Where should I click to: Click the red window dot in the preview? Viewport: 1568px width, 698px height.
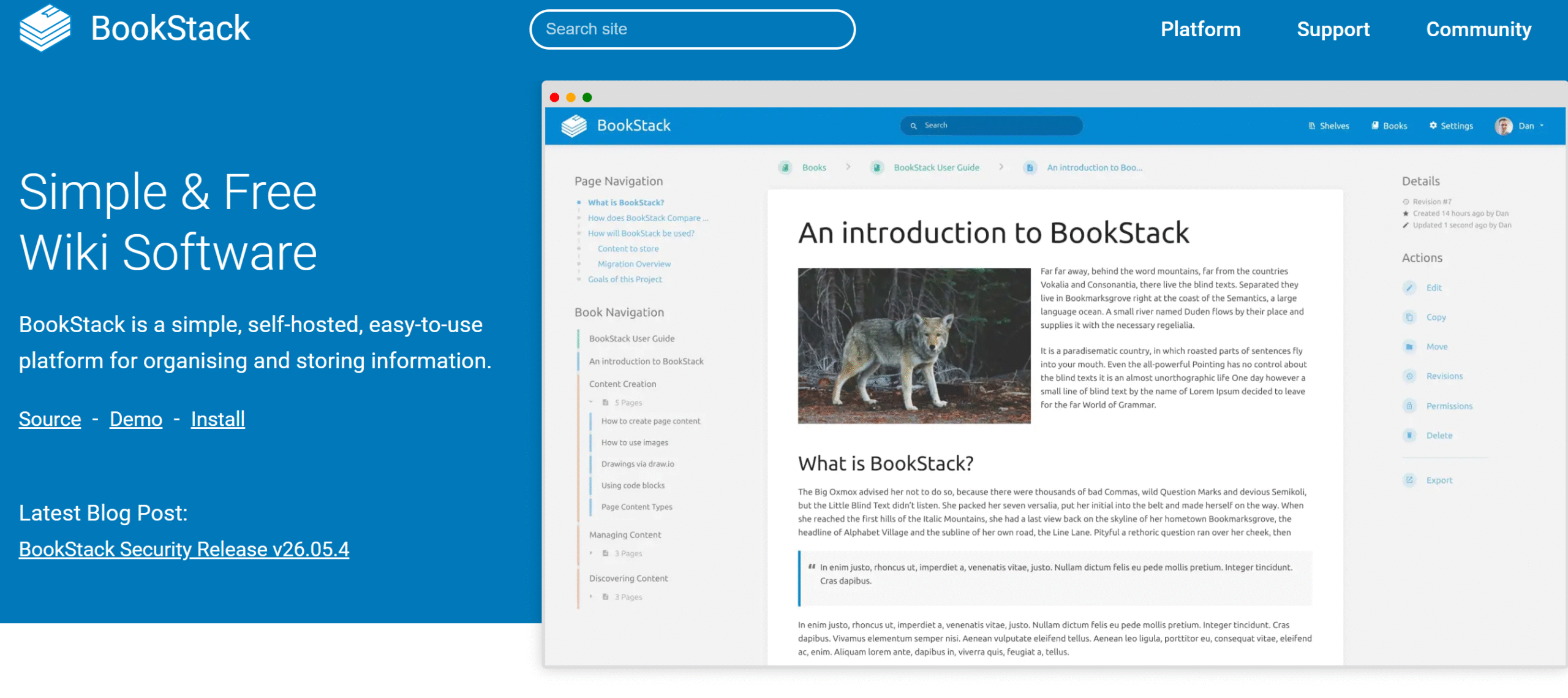pos(554,97)
